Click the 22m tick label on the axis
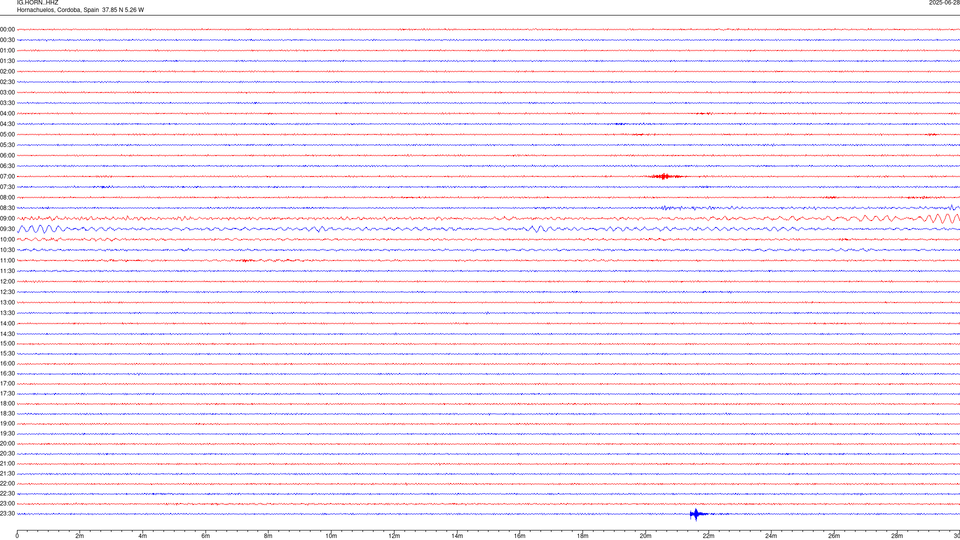The image size is (960, 540). coord(708,536)
